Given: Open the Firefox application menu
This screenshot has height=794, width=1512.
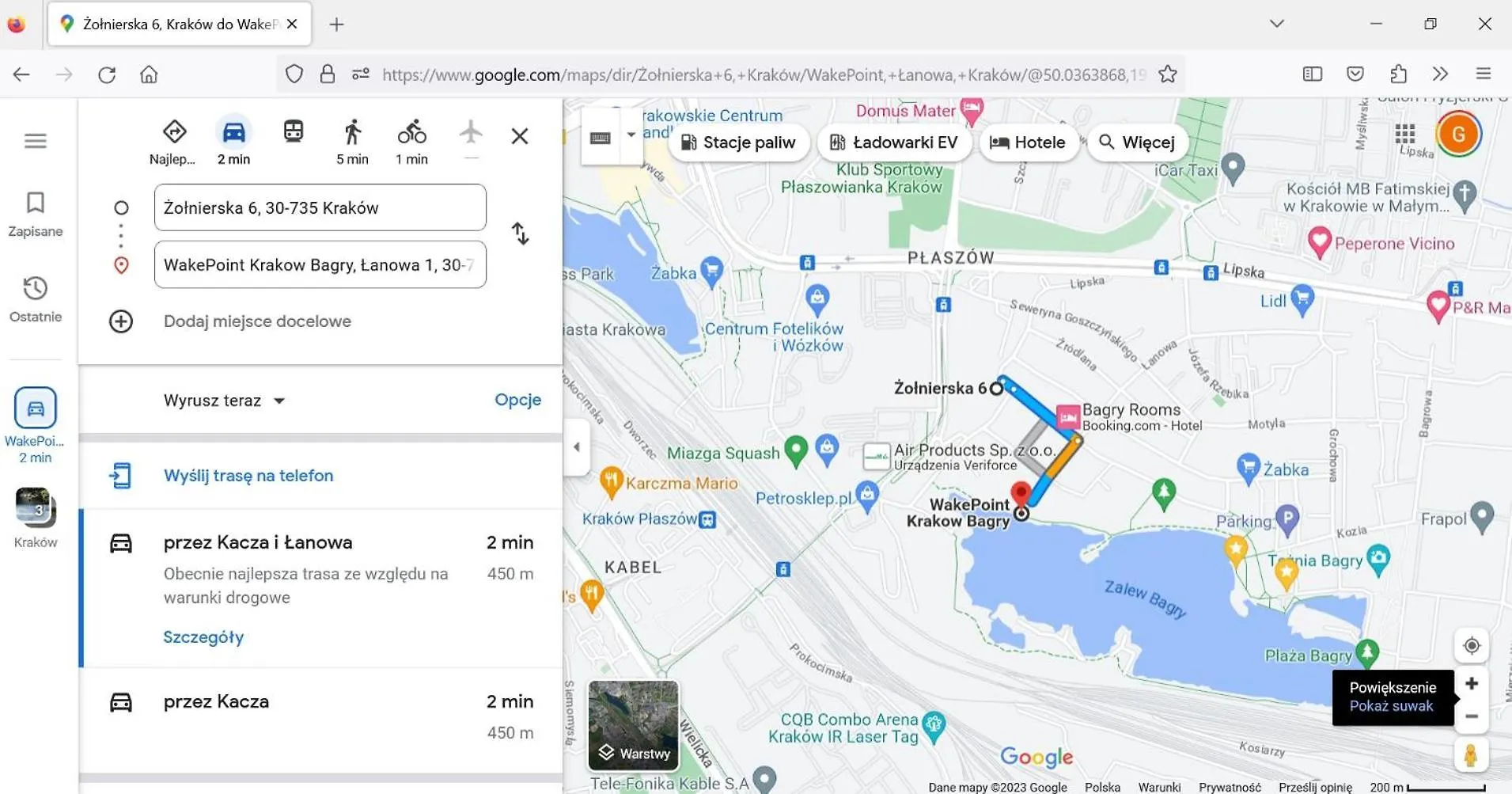Looking at the screenshot, I should 1484,74.
